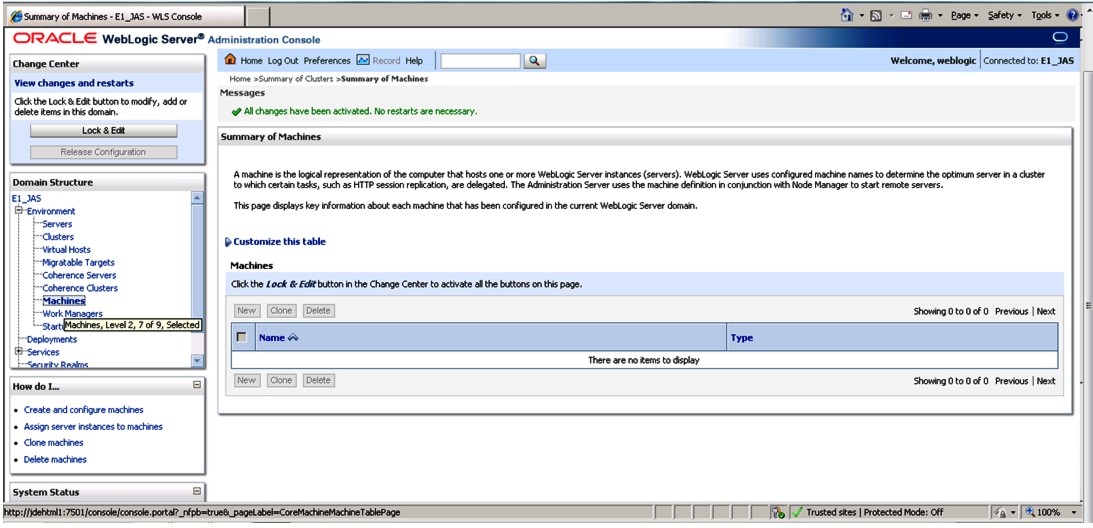Click the Home house icon in console toolbar
The height and width of the screenshot is (528, 1093).
(x=230, y=60)
